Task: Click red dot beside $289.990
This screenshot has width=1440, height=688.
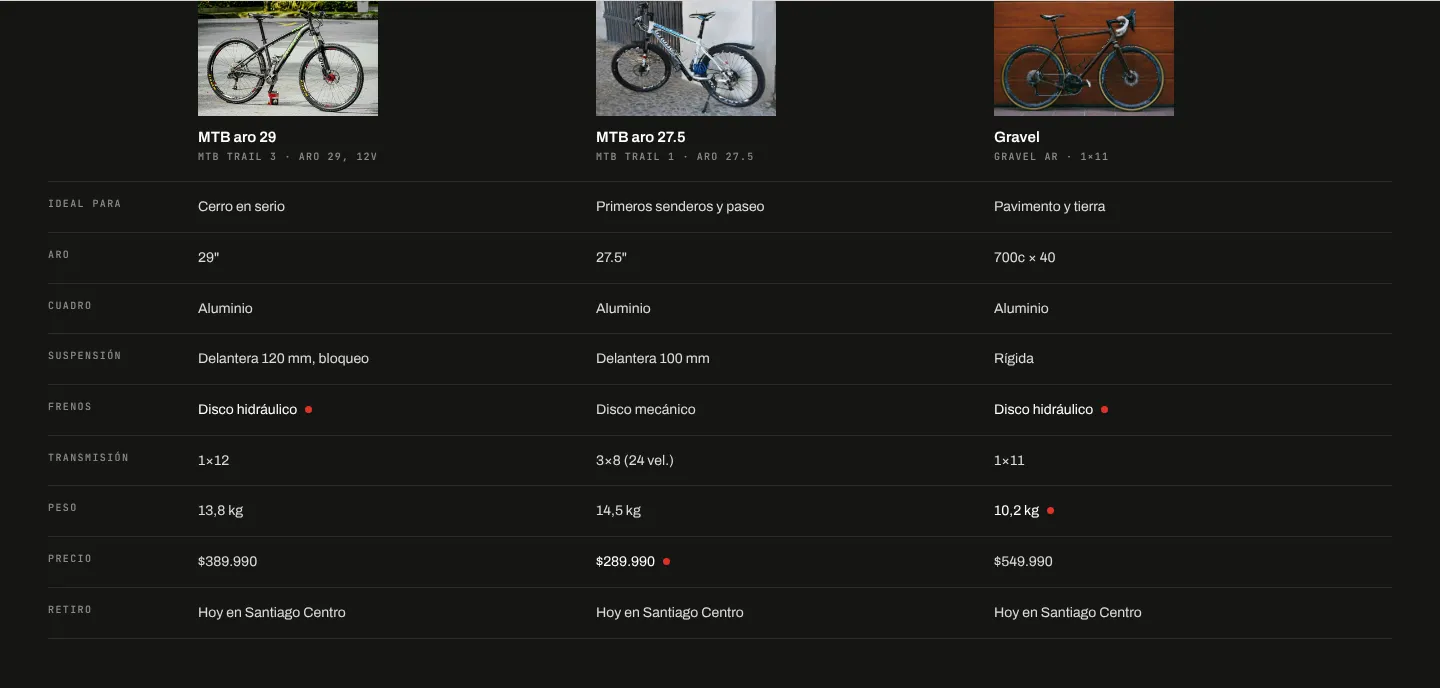Action: (666, 562)
